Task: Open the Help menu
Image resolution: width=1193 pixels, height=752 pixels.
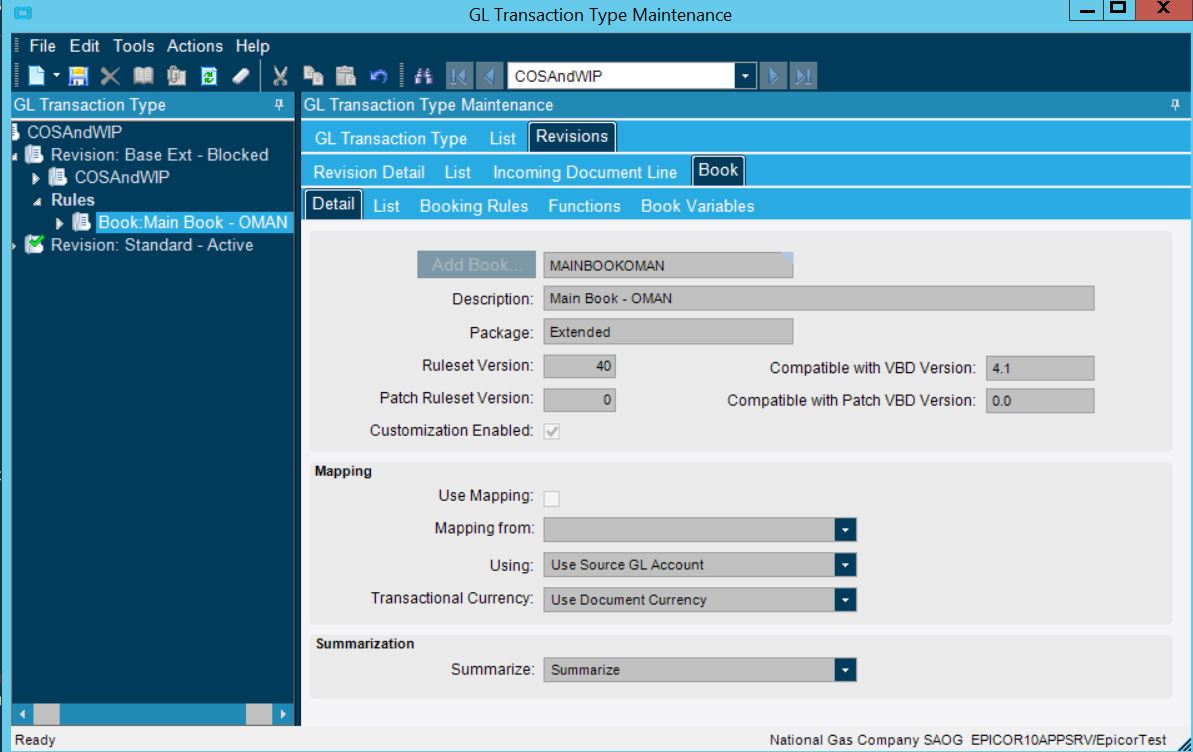Action: 253,46
